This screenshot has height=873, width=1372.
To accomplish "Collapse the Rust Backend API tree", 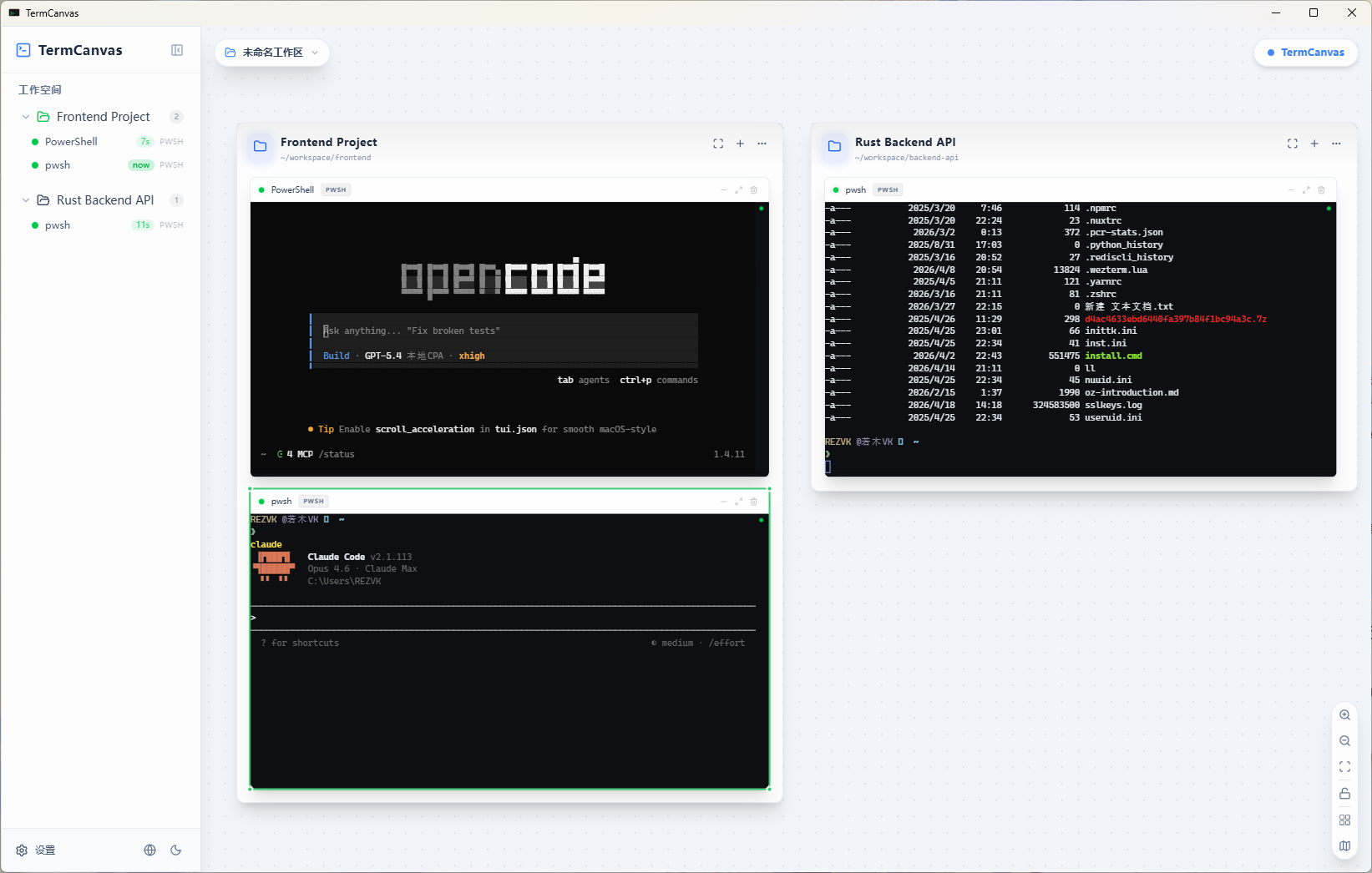I will pyautogui.click(x=24, y=199).
